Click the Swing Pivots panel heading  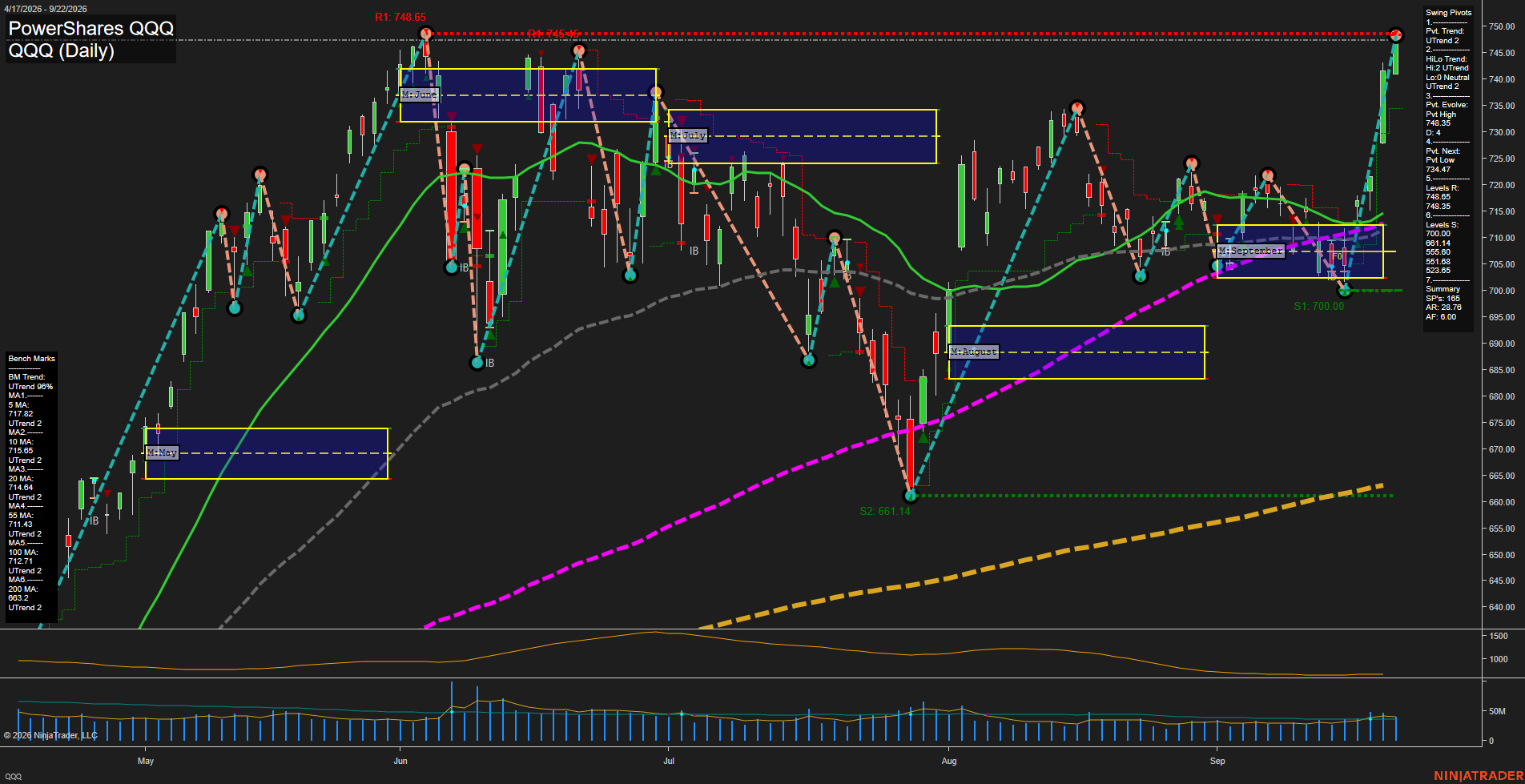click(x=1449, y=13)
